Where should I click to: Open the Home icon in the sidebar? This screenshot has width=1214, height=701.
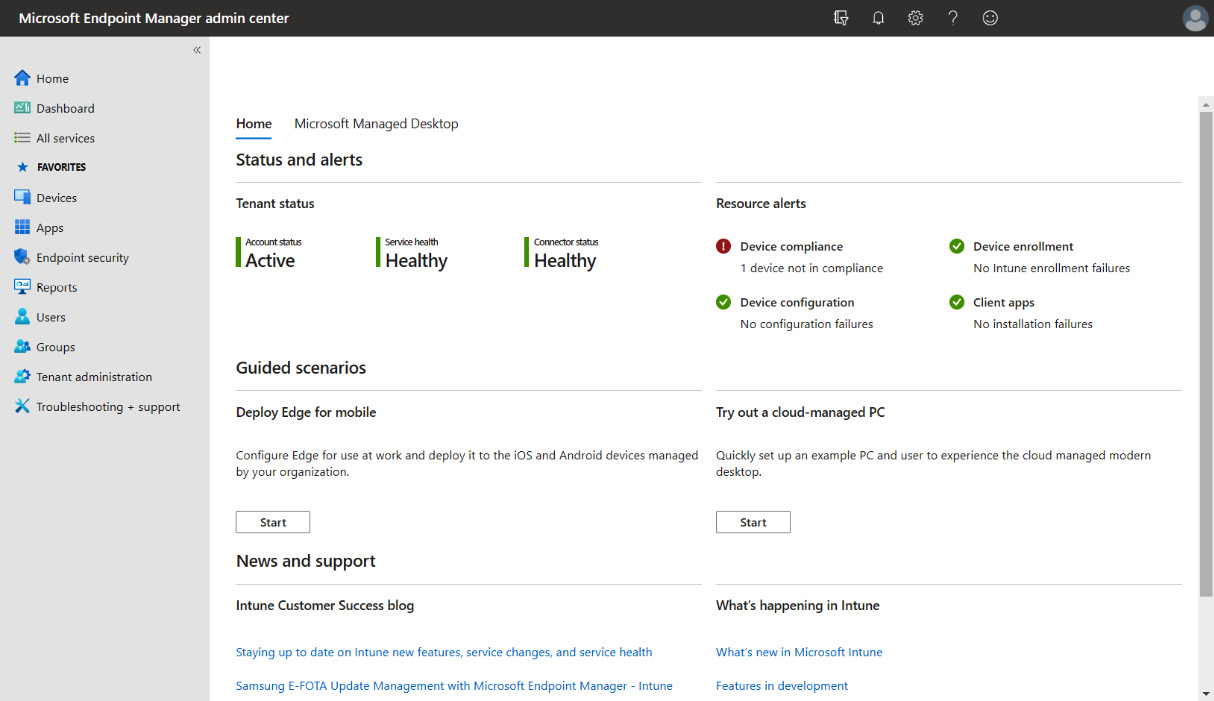22,78
